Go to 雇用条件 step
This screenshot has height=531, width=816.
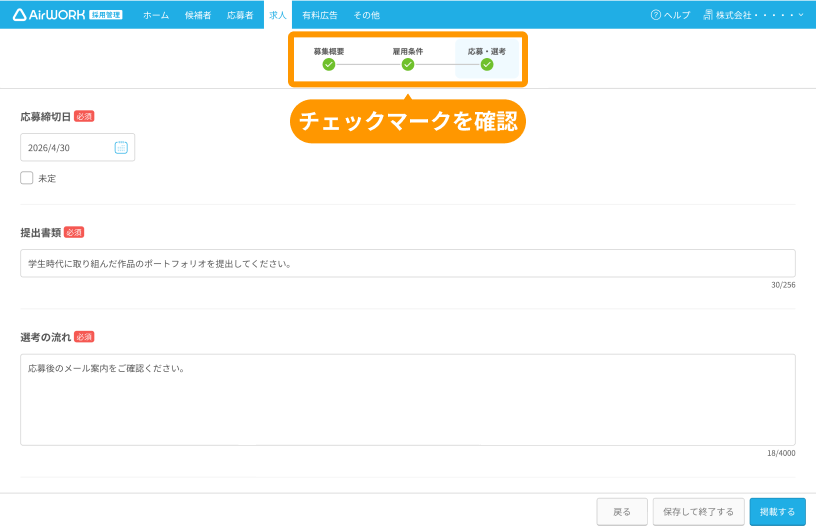click(408, 51)
